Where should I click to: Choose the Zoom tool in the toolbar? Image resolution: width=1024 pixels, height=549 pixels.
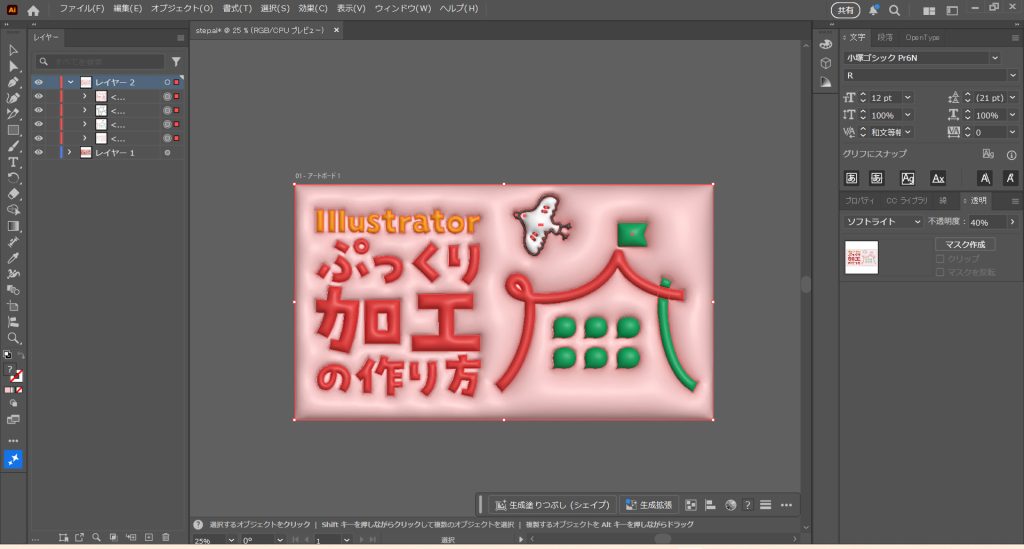[x=14, y=338]
